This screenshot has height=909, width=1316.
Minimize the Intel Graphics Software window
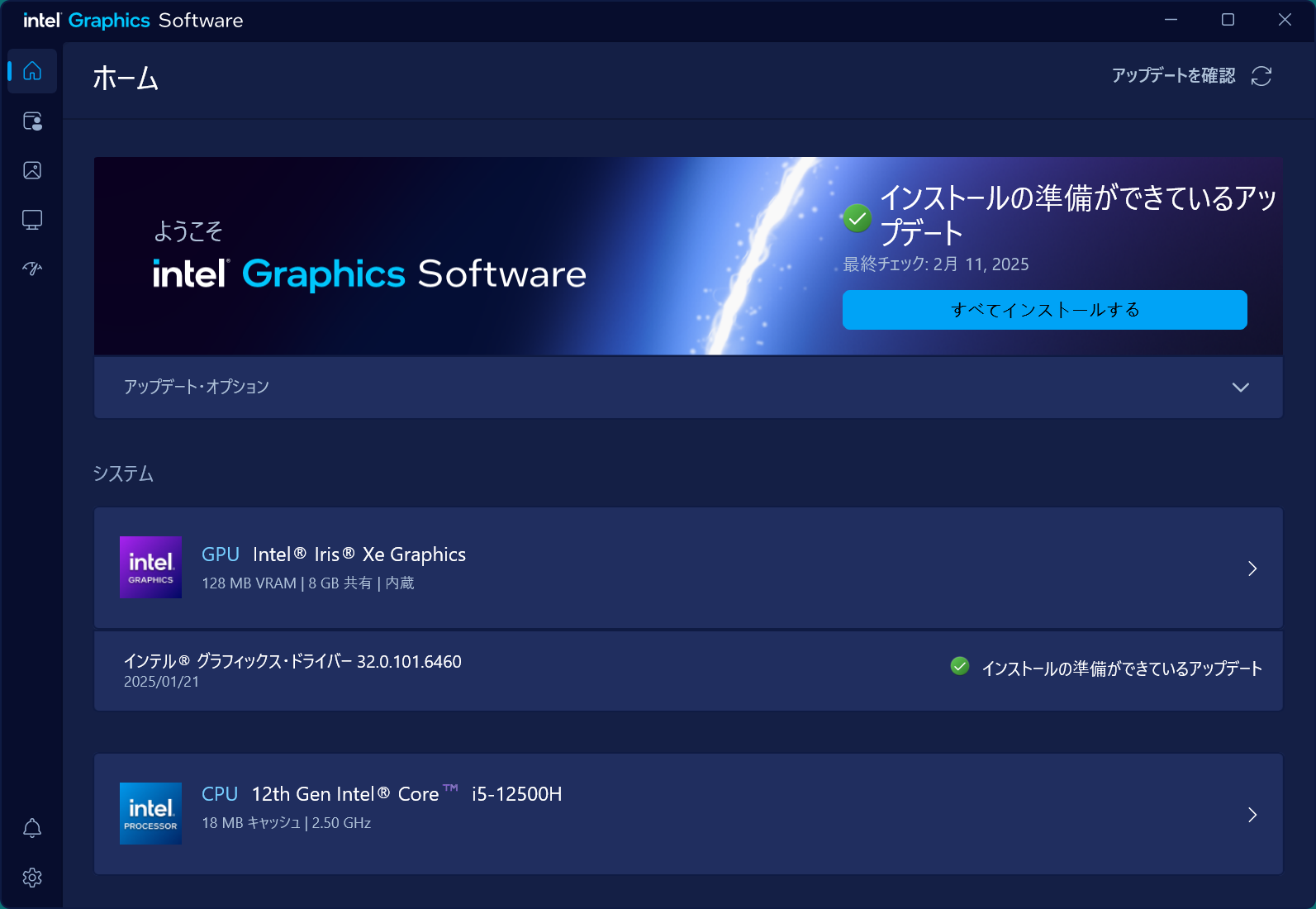click(x=1171, y=20)
